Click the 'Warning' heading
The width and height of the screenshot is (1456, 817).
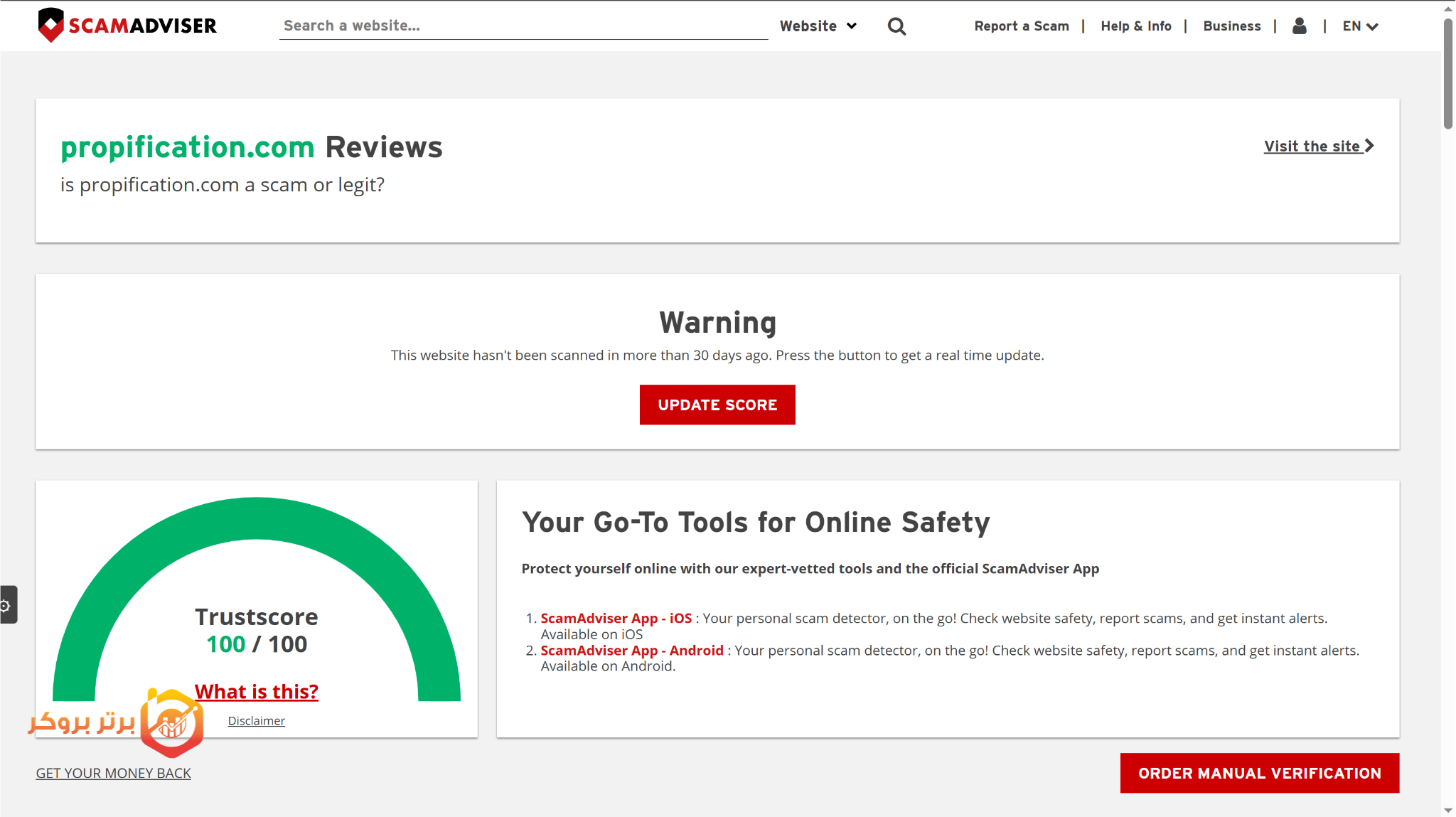(x=718, y=323)
